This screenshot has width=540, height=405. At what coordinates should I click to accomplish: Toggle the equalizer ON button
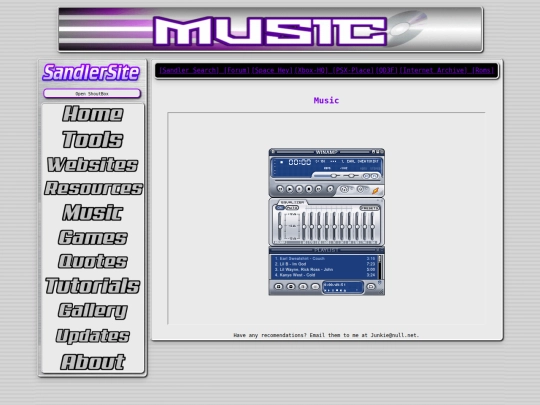pos(280,208)
